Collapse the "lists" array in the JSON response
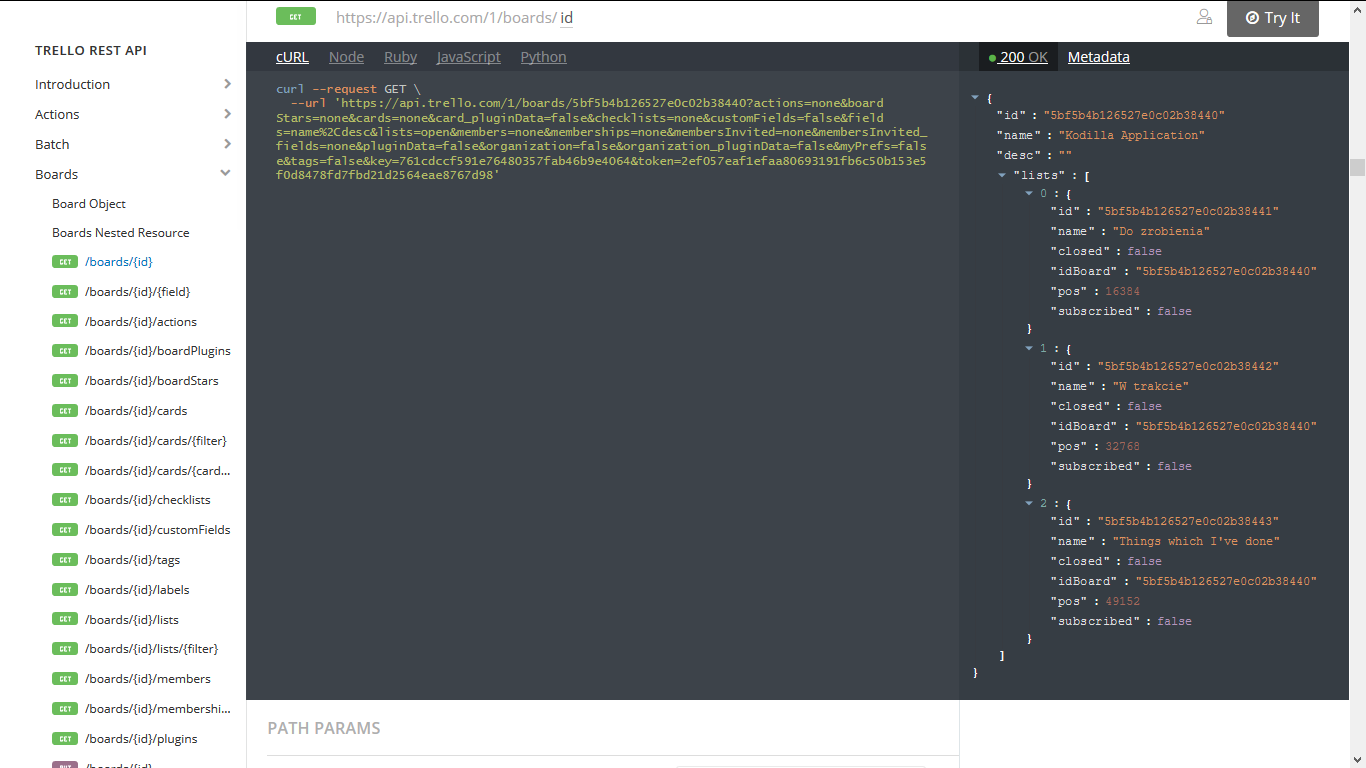The width and height of the screenshot is (1366, 768). (x=1003, y=176)
